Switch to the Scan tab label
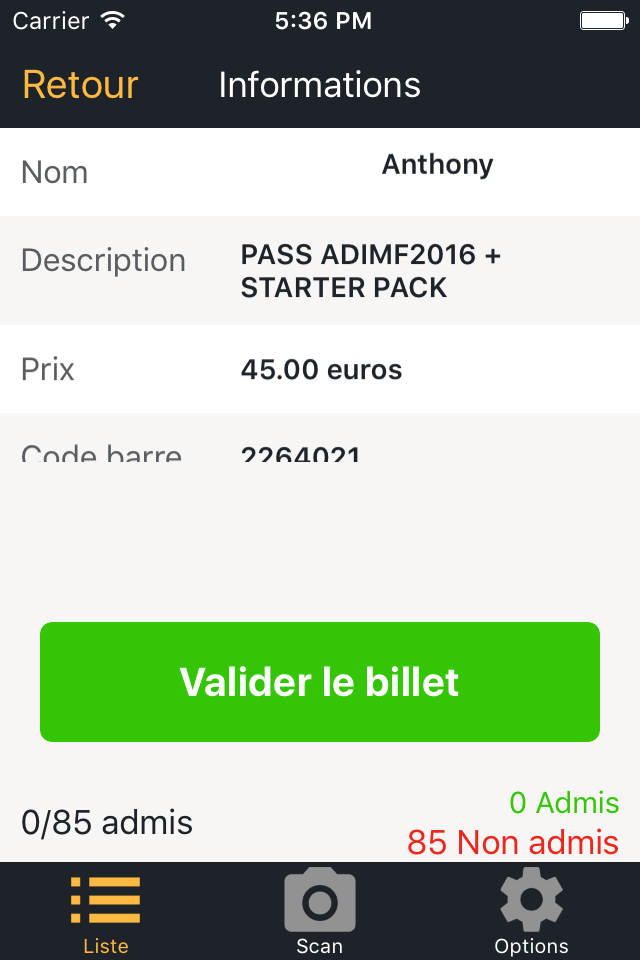This screenshot has height=960, width=640. click(x=320, y=946)
